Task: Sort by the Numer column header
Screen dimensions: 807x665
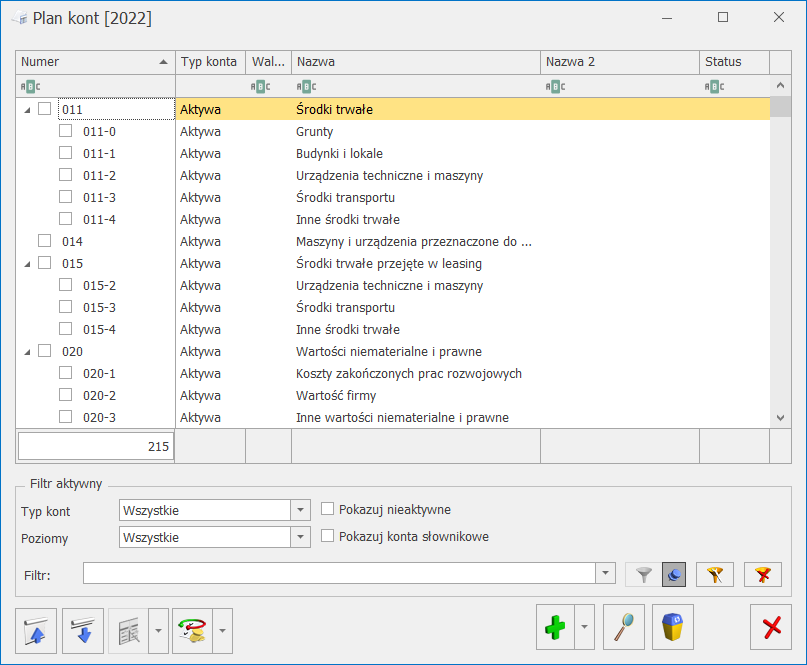Action: coord(95,62)
